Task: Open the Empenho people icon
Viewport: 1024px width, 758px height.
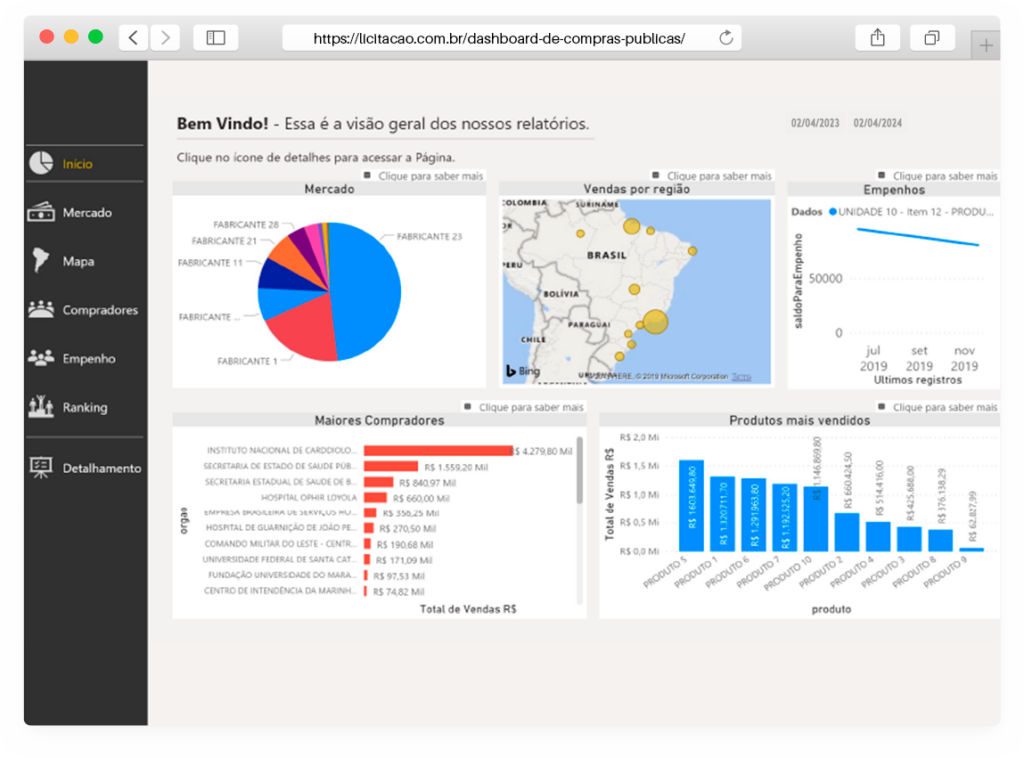Action: 41,358
